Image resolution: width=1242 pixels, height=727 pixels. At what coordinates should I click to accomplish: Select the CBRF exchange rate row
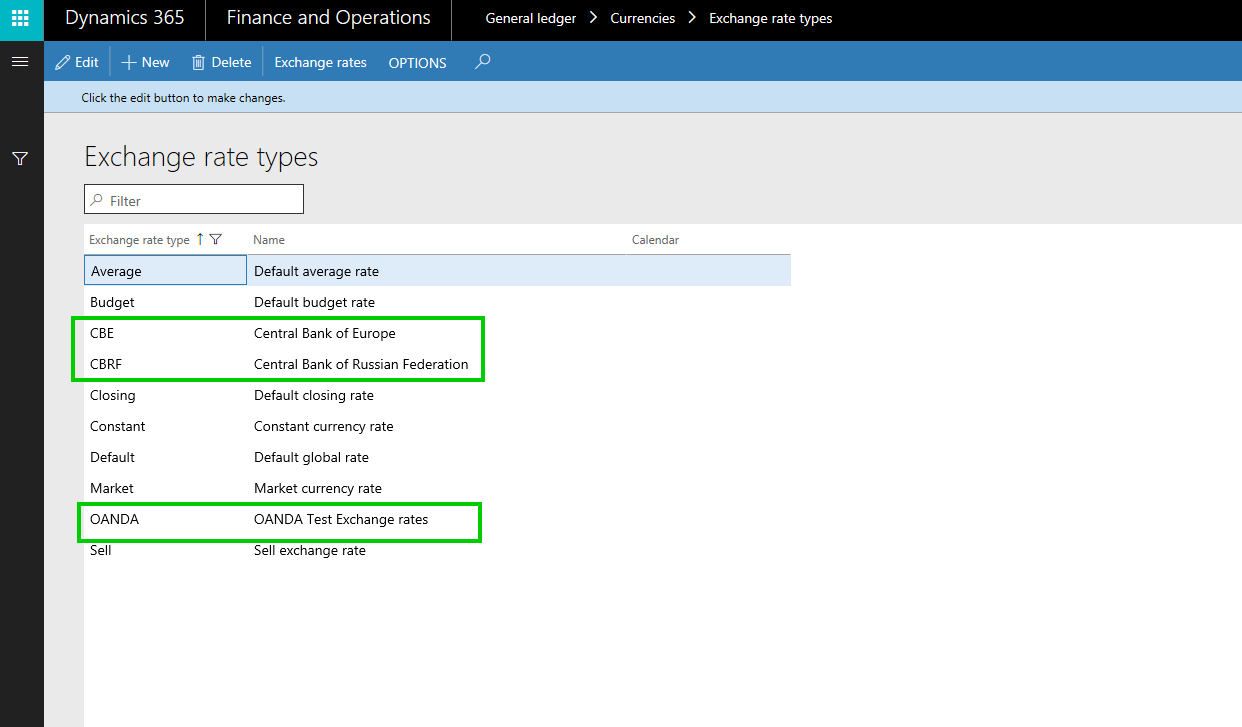[x=106, y=364]
